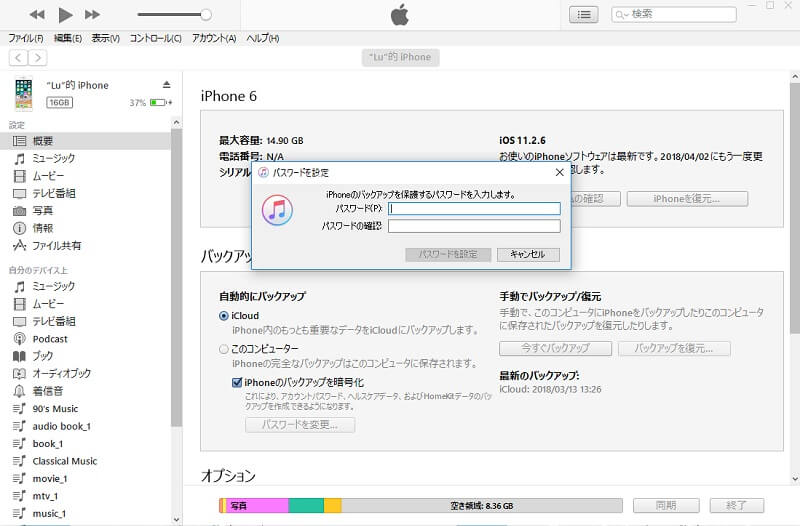Click the 終了 button
The image size is (801, 526).
point(737,506)
